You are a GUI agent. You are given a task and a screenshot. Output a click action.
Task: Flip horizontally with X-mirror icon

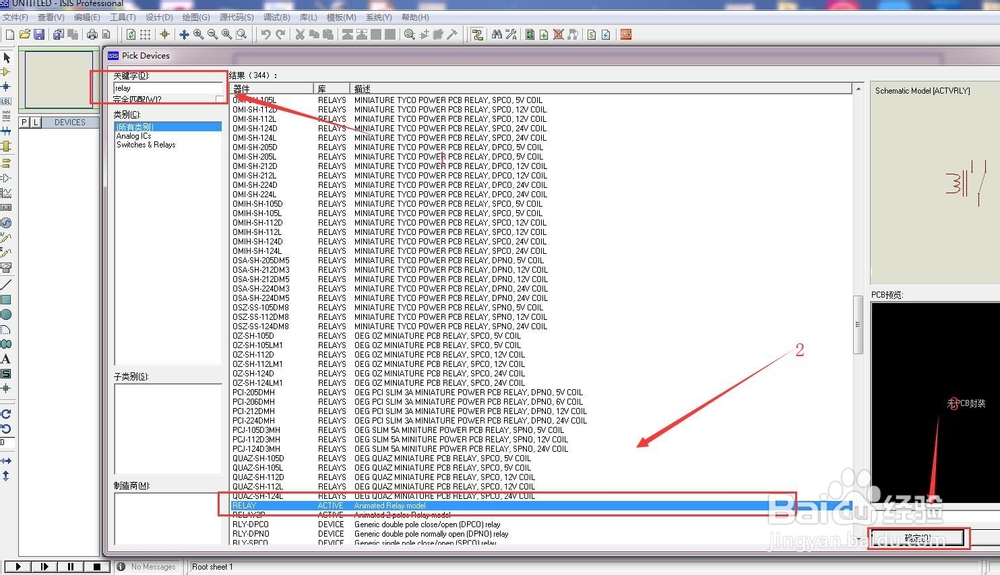(x=6, y=460)
